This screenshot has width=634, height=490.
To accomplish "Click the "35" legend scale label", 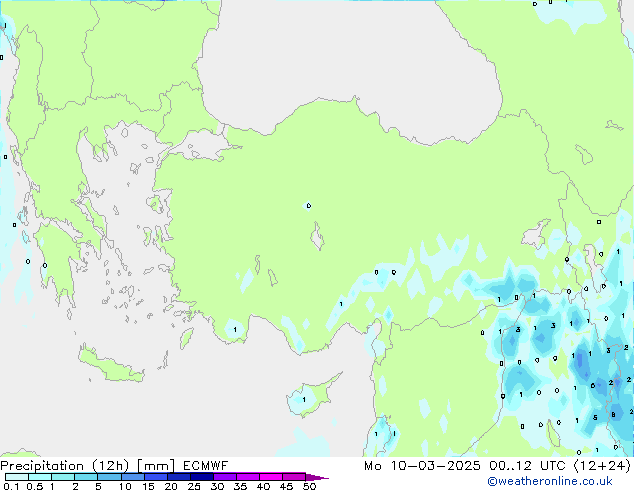I will pyautogui.click(x=240, y=486).
